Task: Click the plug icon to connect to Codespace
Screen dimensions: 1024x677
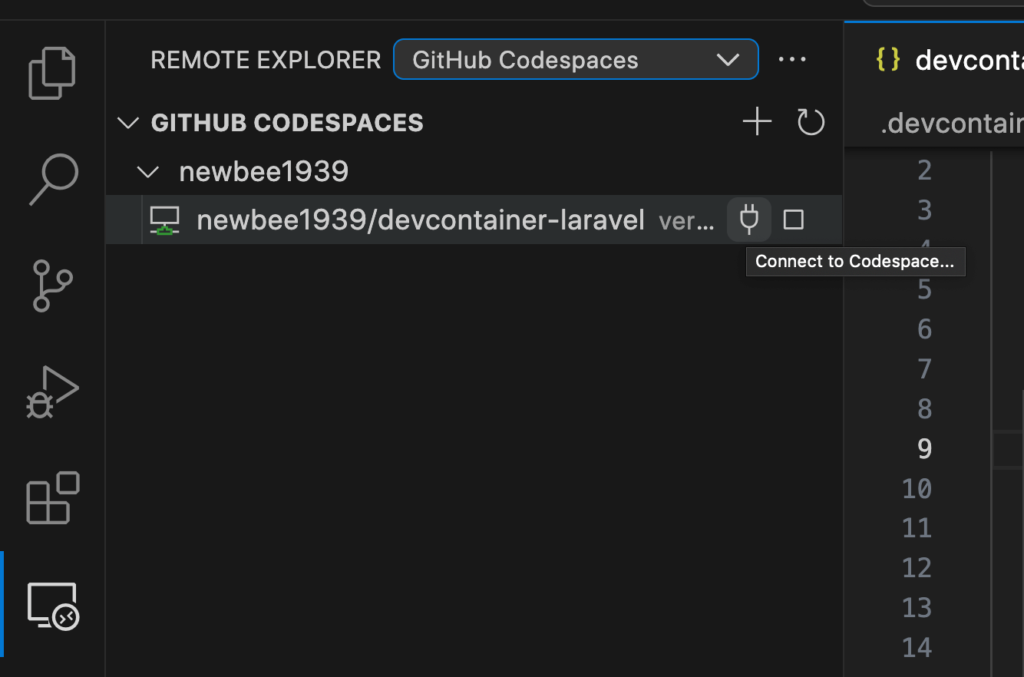Action: [x=748, y=219]
